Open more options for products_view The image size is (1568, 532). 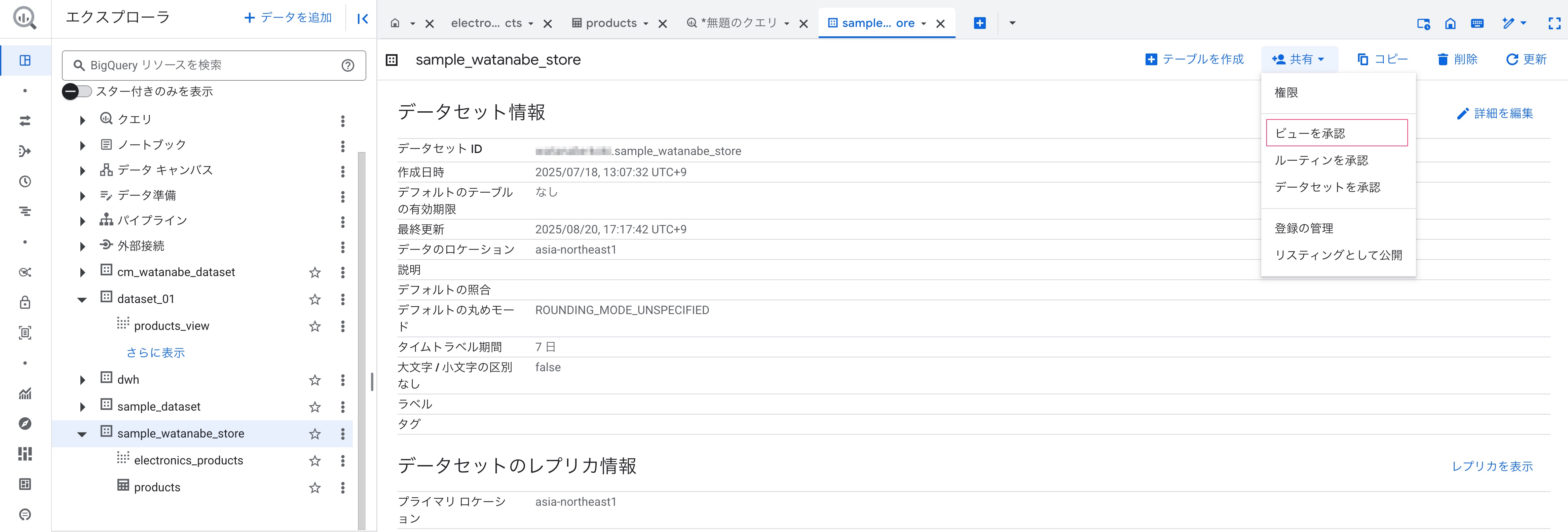[343, 326]
